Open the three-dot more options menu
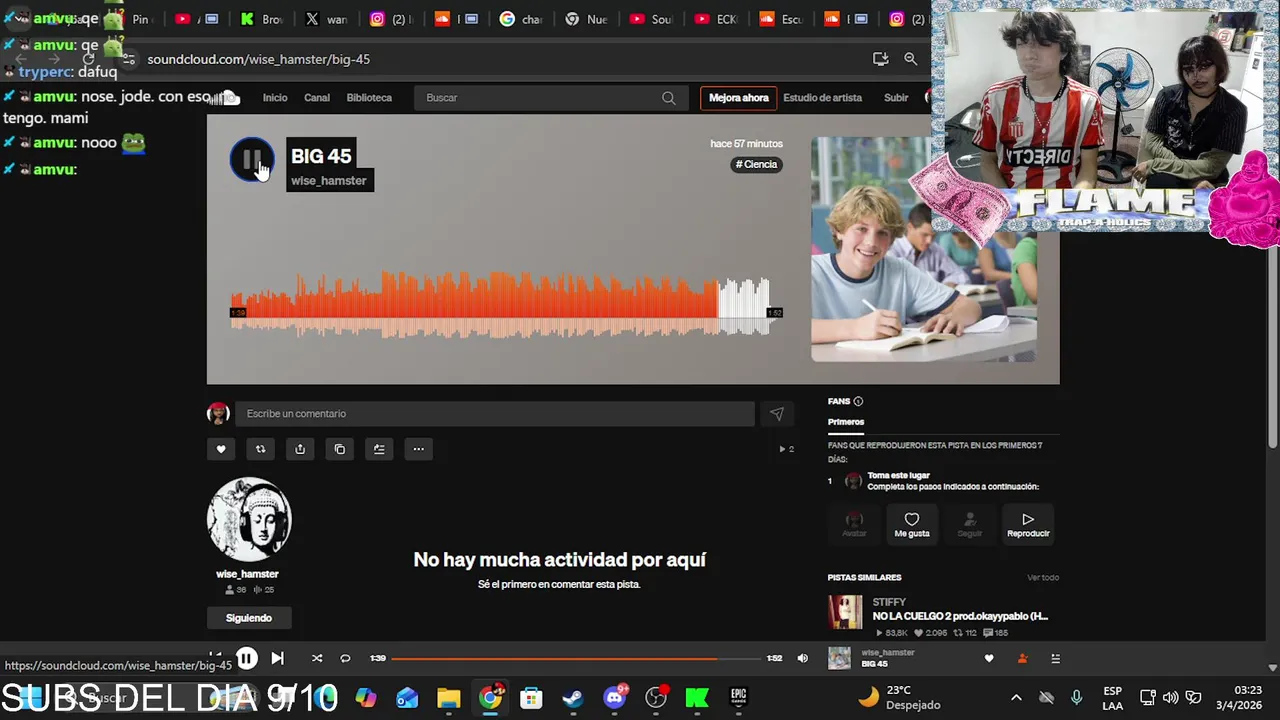 click(419, 449)
